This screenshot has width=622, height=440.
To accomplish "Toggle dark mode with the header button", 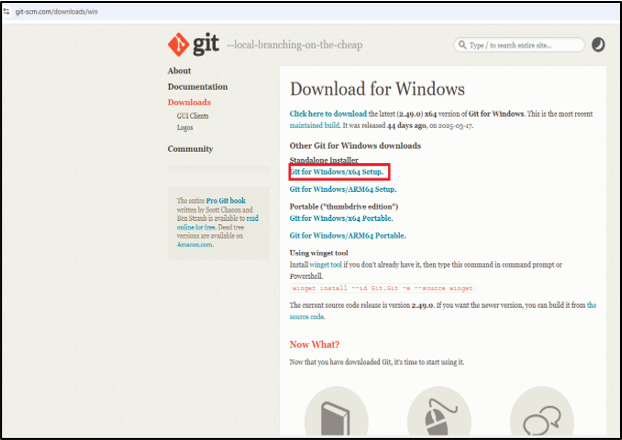I will click(x=598, y=45).
